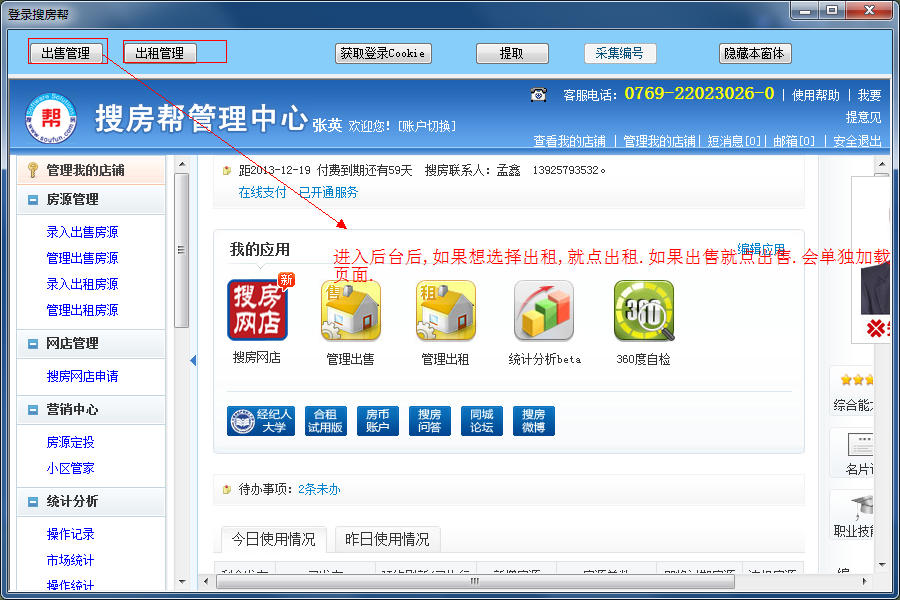Open 合租试用版 tile
The image size is (900, 600).
[x=325, y=421]
